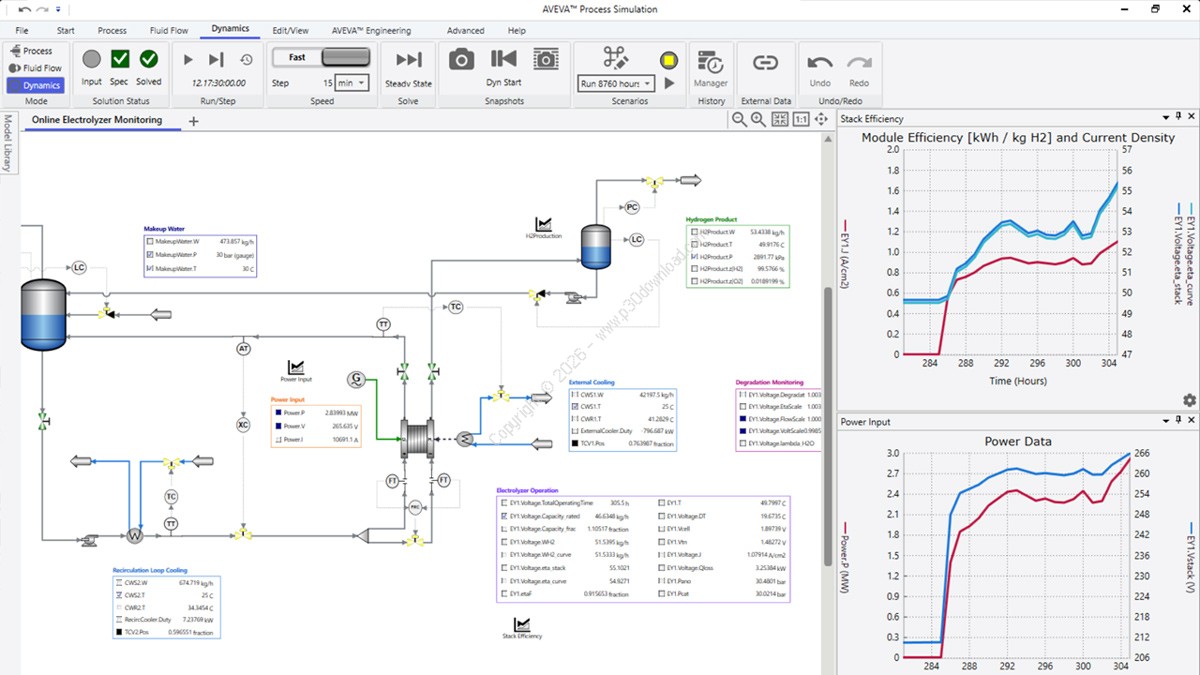Run the selected scenario play arrow
Screen dimensions: 1200x675
670,84
